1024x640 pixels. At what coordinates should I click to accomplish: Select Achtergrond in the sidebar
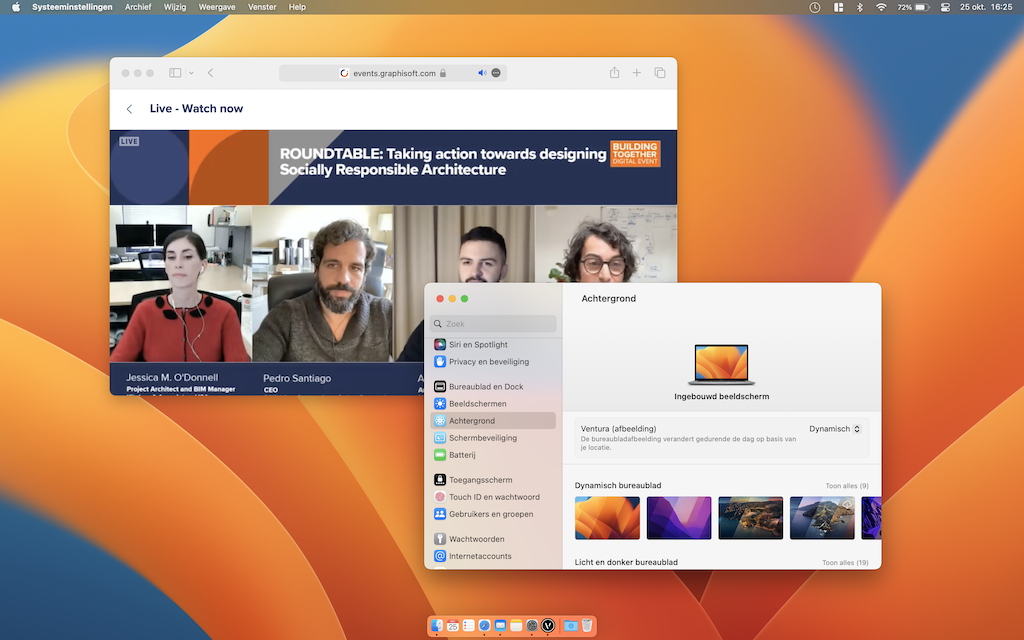(x=493, y=421)
